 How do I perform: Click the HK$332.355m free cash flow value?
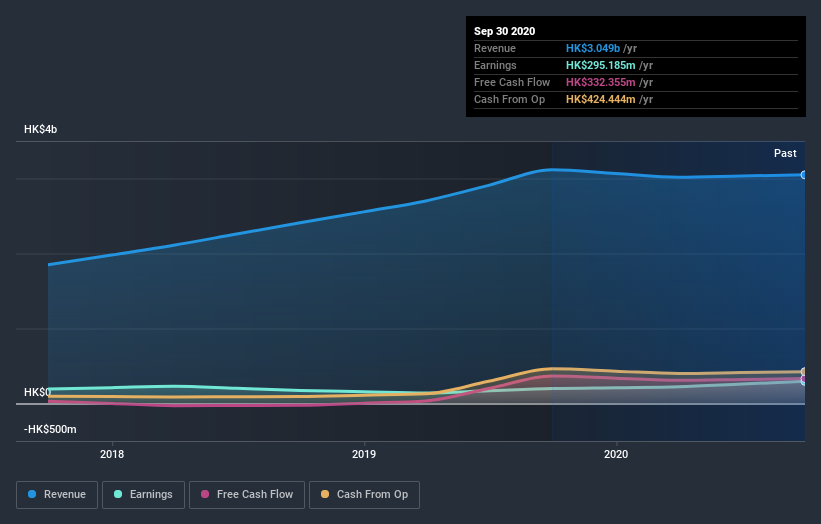coord(601,82)
